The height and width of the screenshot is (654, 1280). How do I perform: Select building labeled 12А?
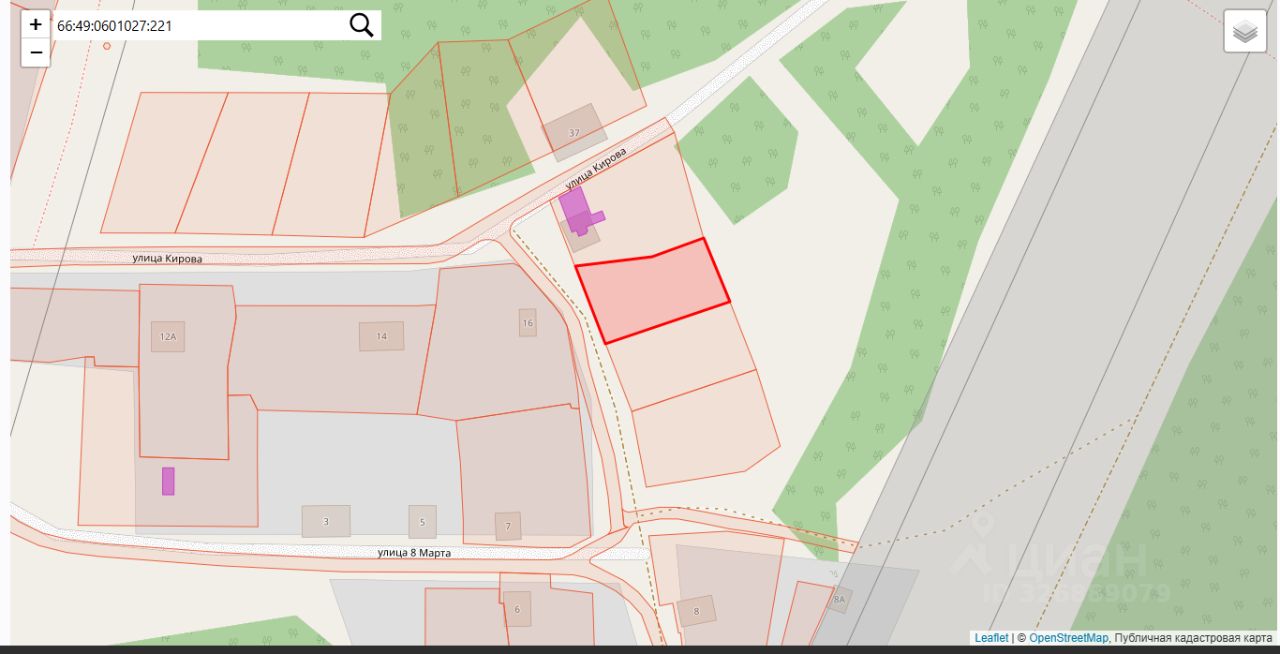167,337
